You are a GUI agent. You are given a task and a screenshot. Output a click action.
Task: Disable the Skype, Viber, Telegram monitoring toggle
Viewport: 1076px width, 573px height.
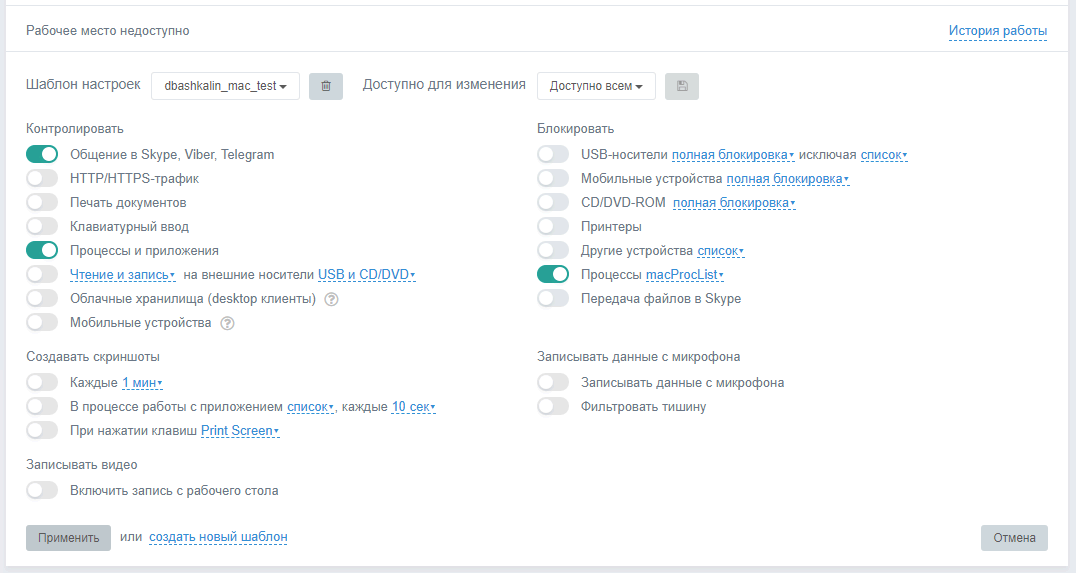click(x=42, y=154)
